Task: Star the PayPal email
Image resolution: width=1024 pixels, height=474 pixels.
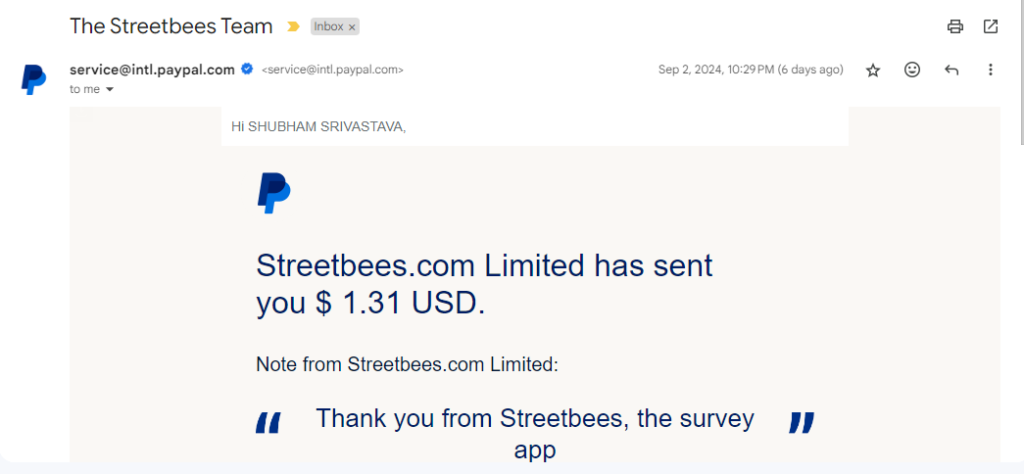Action: tap(872, 70)
